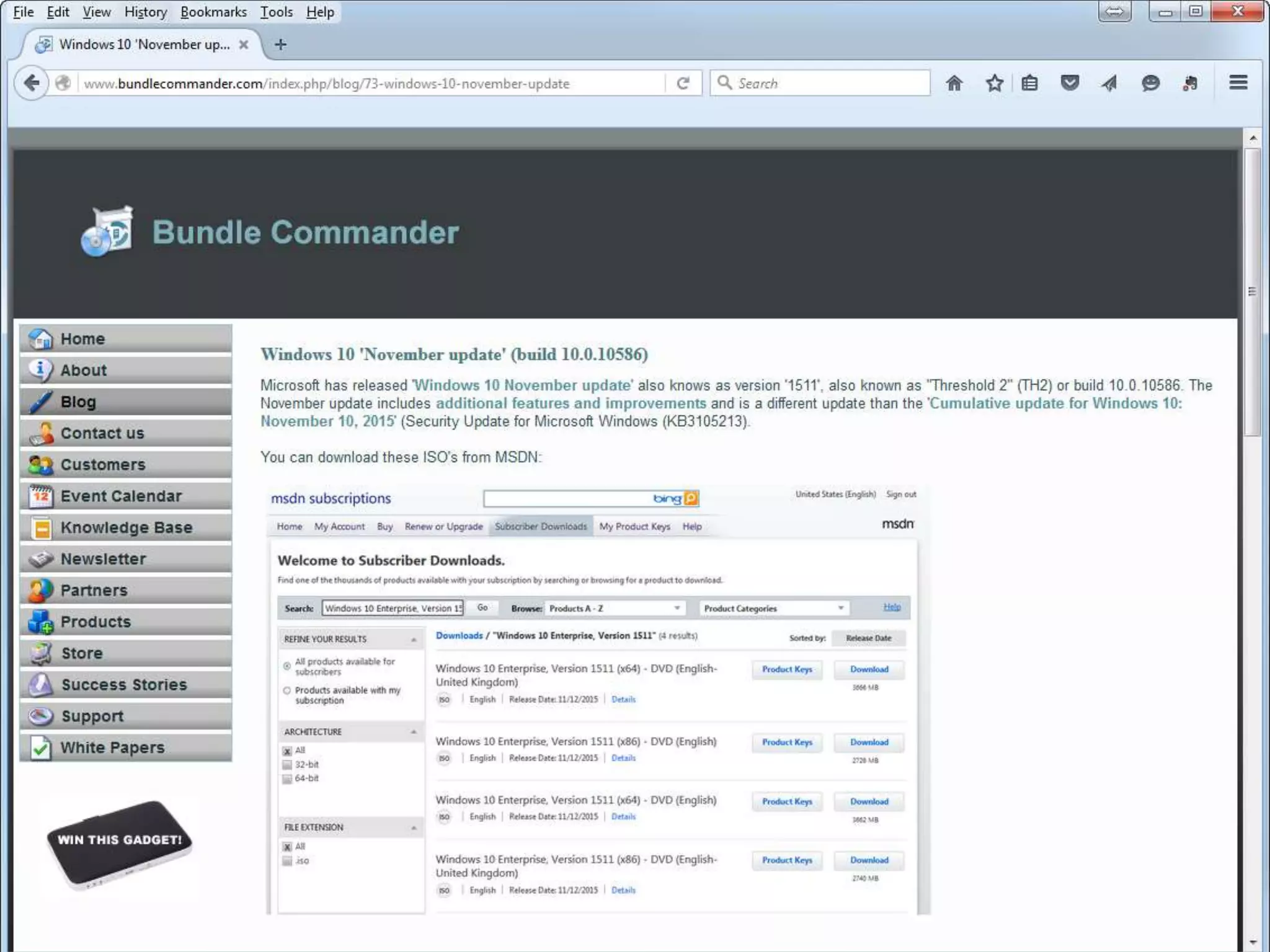
Task: Bookmark this page with star icon
Action: [995, 83]
